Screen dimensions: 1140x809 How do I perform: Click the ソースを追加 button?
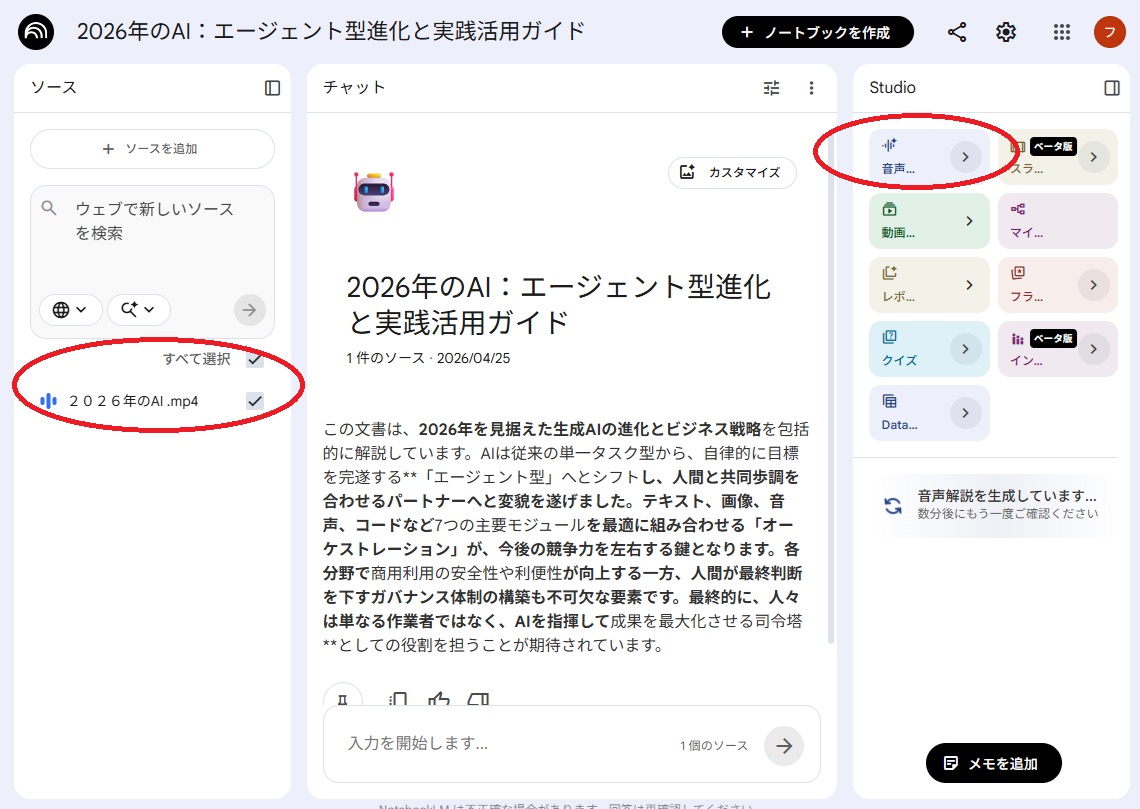(x=152, y=149)
